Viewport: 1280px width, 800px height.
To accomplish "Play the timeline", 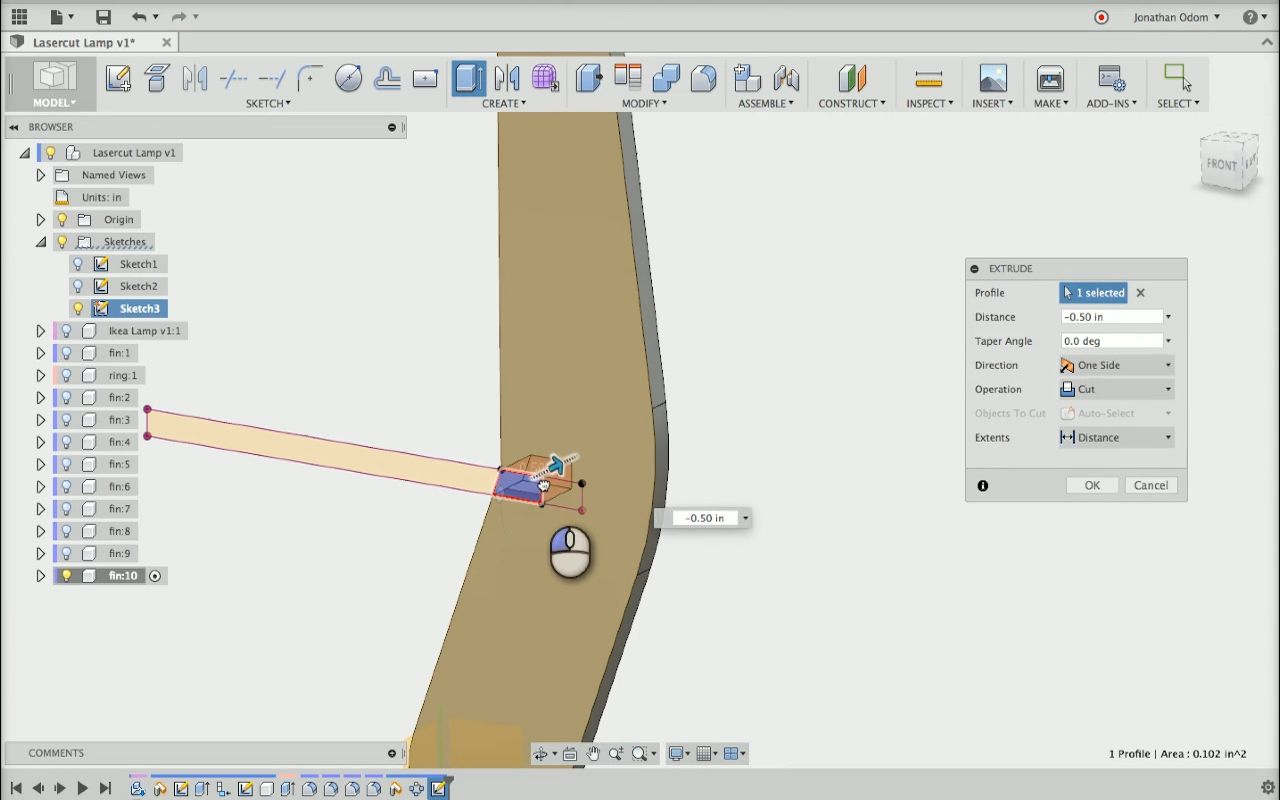I will click(82, 789).
